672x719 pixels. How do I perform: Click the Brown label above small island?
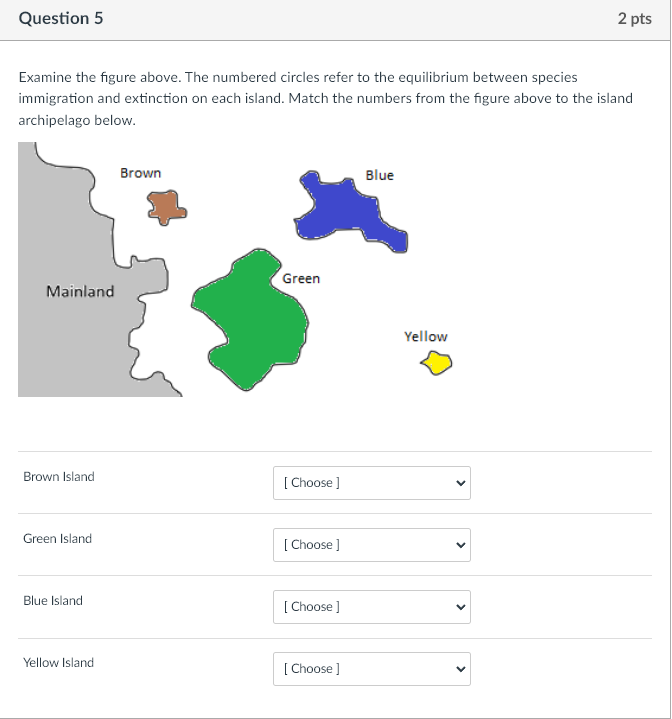(x=141, y=173)
